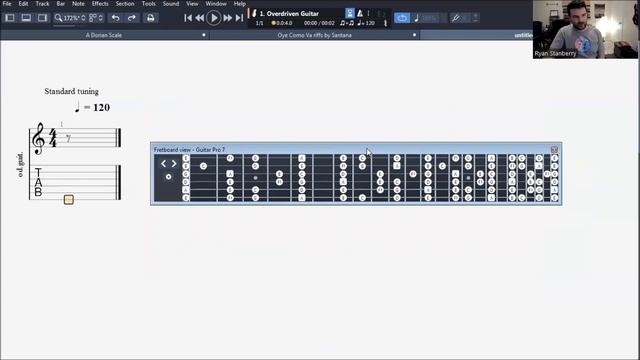Click the 4/4 time signature on staff
The height and width of the screenshot is (360, 640).
coord(53,138)
